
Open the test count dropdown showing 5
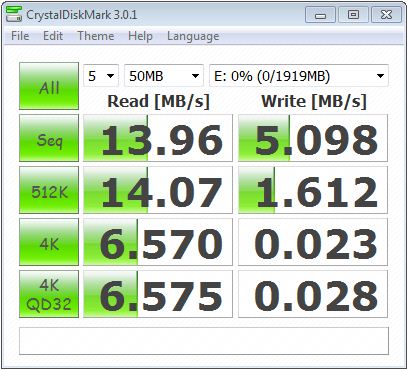[101, 76]
